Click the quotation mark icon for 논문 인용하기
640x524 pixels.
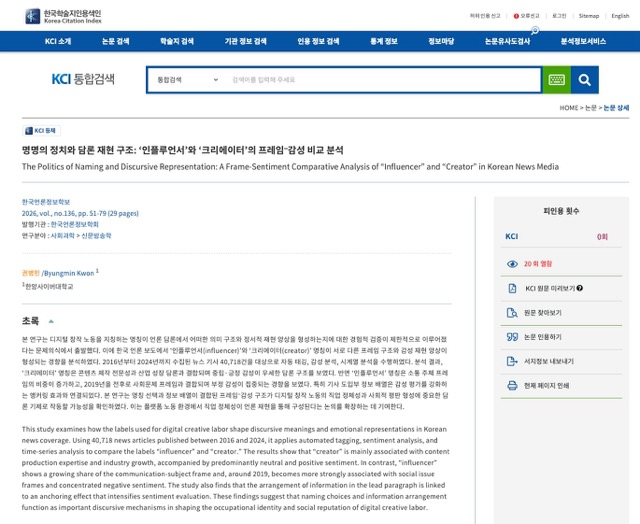(512, 337)
